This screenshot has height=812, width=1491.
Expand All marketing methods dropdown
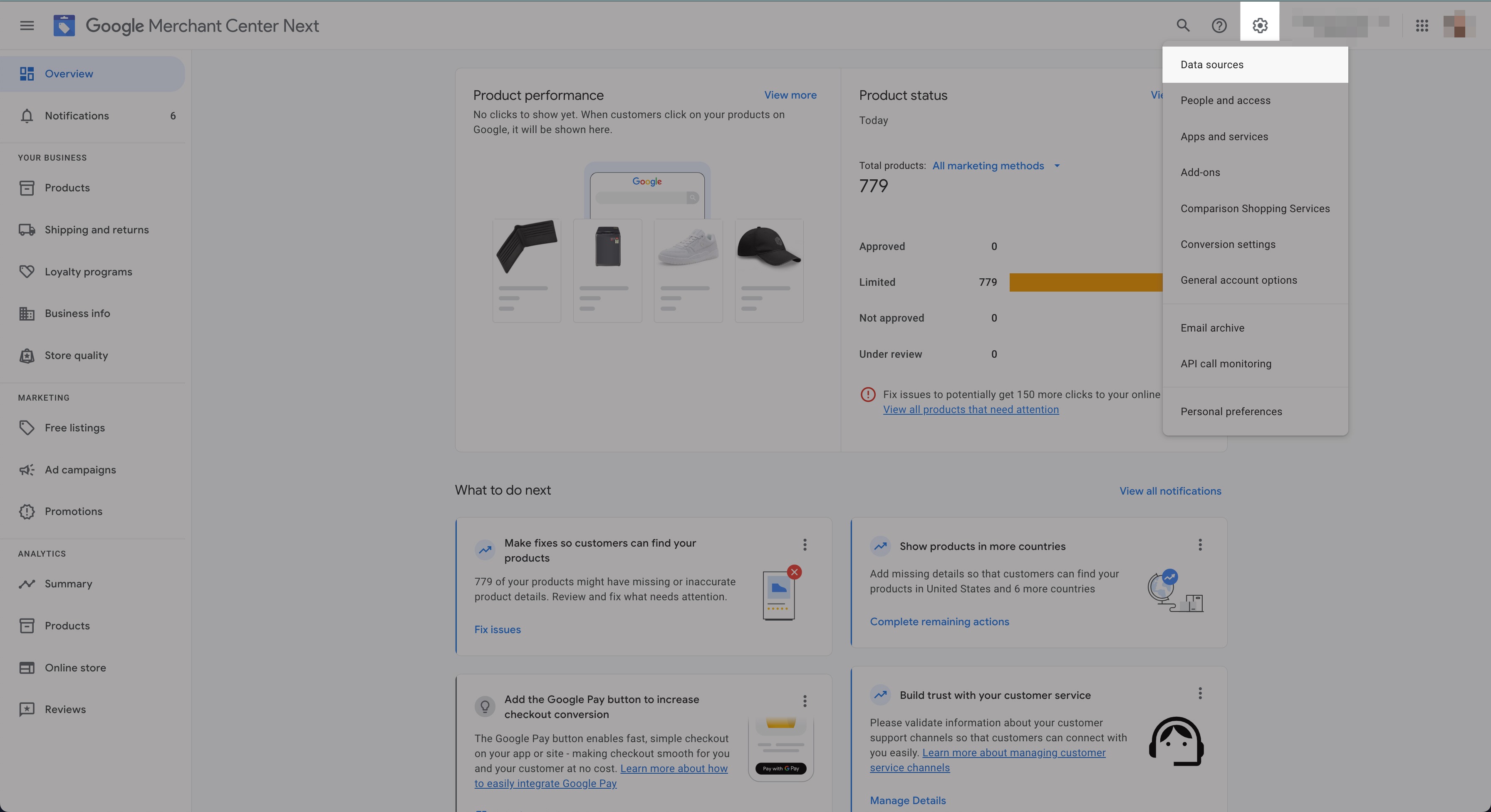pyautogui.click(x=996, y=166)
